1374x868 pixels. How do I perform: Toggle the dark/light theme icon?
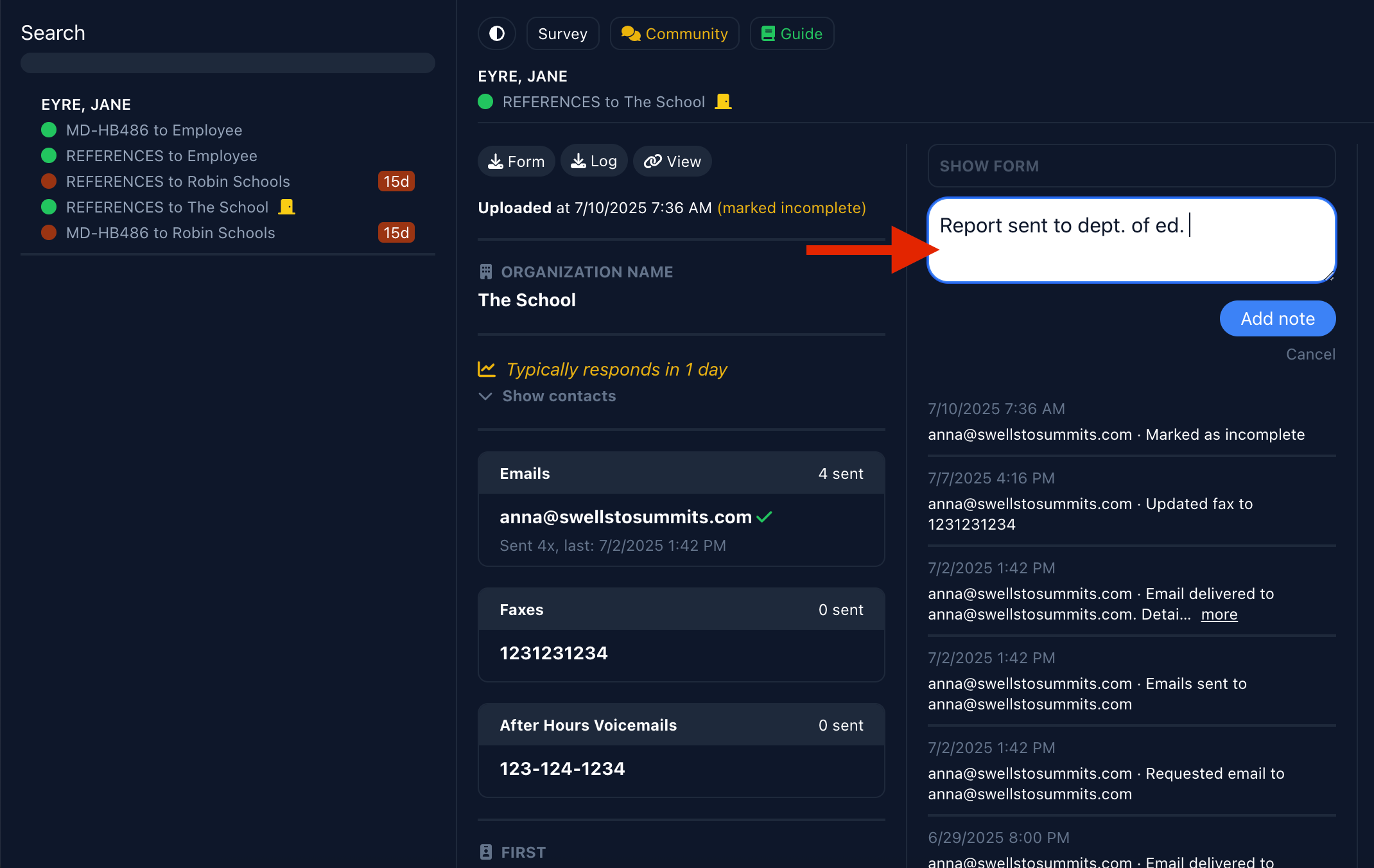point(496,33)
